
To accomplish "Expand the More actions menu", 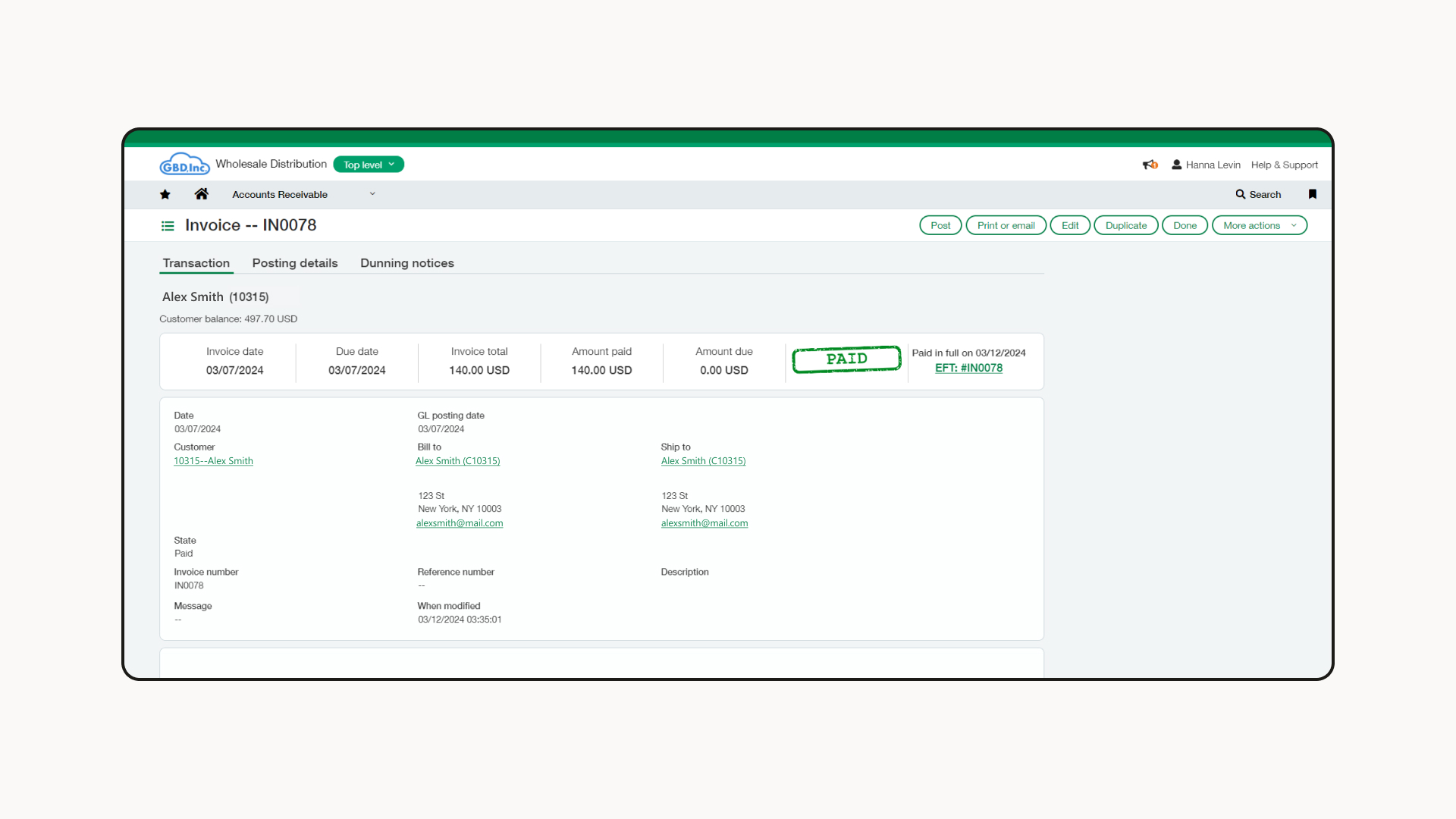I will click(1259, 225).
